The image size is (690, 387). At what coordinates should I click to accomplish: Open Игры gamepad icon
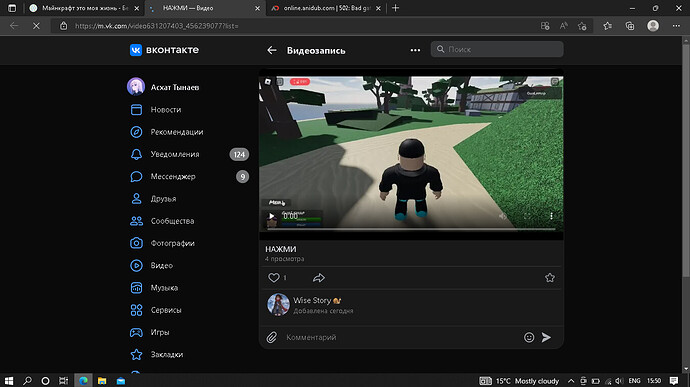[136, 332]
